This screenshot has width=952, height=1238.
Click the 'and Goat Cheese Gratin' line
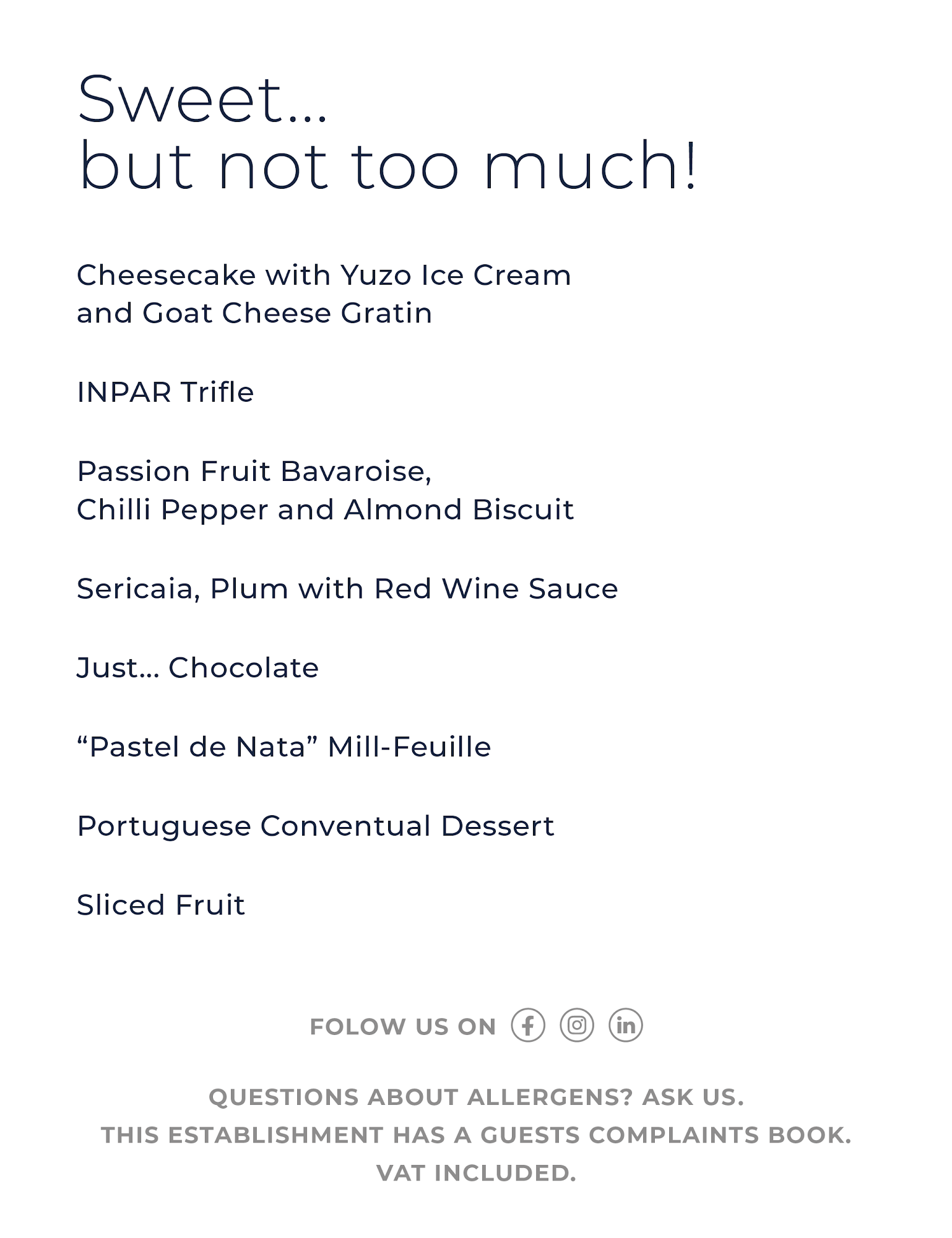[x=254, y=313]
